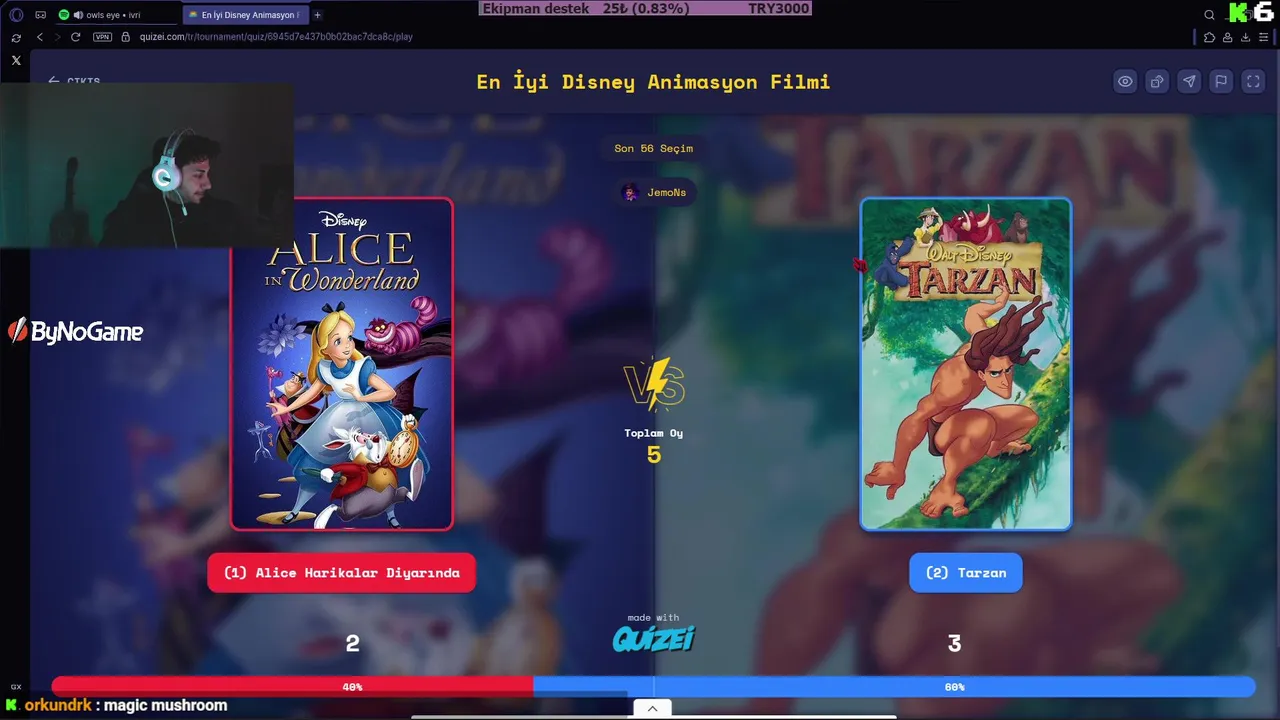
Task: Click the Toplam Oy count 5
Action: pos(653,455)
